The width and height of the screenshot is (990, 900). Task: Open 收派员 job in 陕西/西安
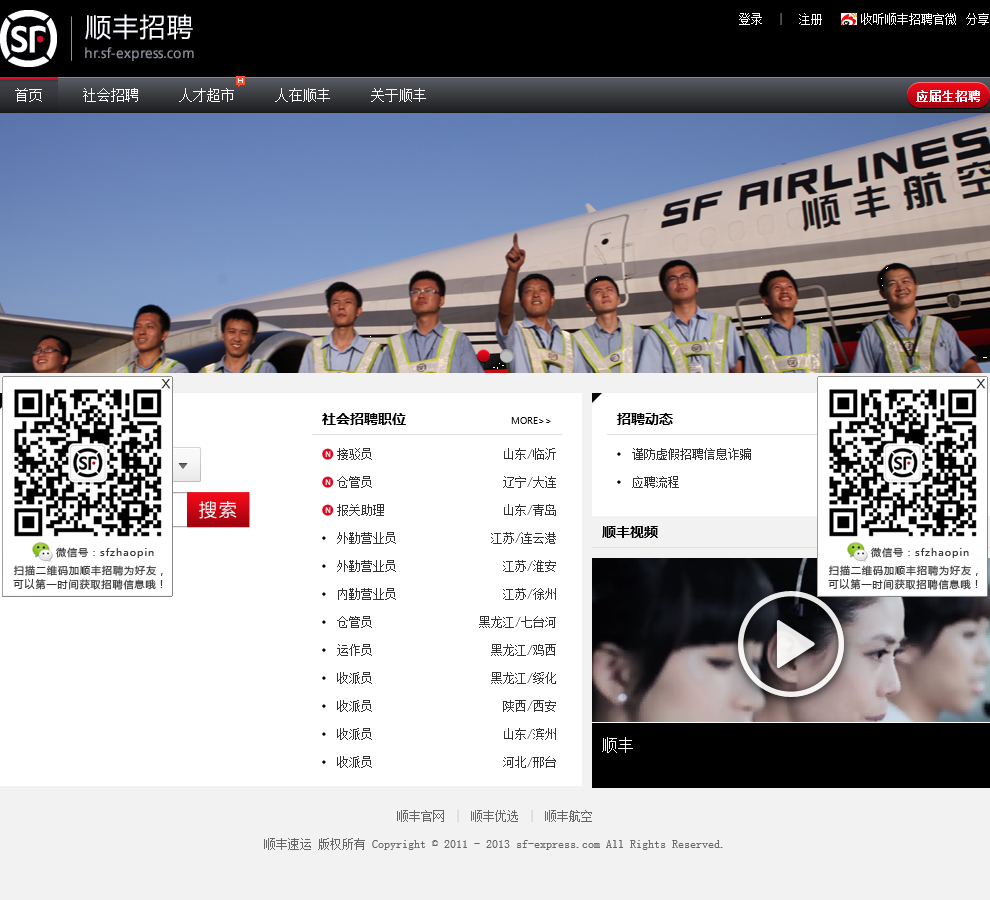[x=354, y=706]
